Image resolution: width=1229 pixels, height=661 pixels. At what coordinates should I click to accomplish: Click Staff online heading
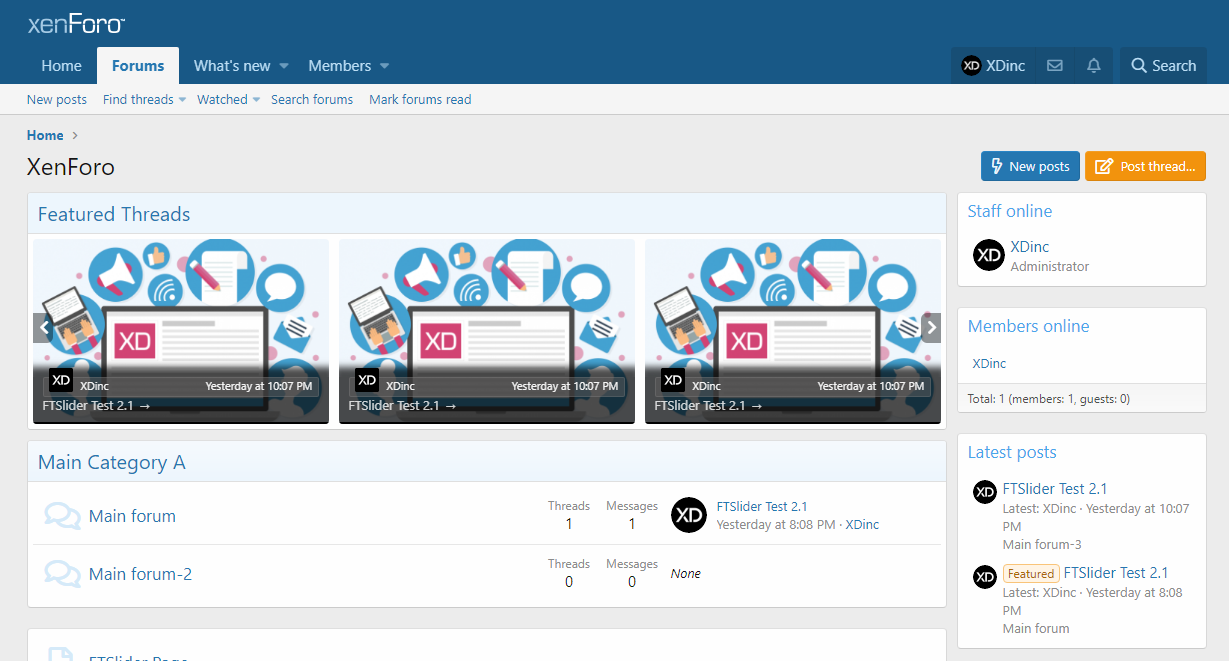point(1010,211)
